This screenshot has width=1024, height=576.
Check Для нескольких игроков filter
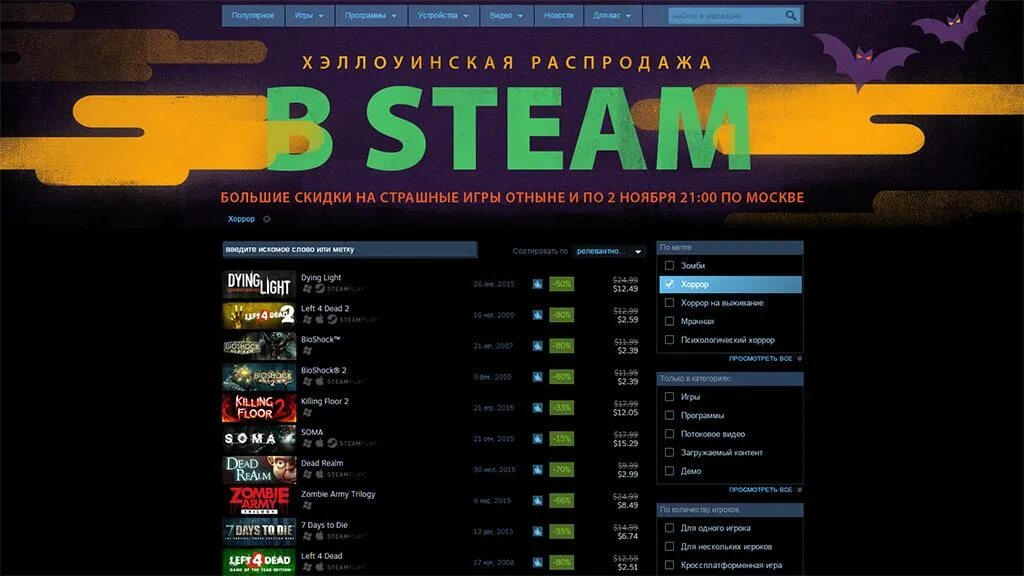[669, 547]
